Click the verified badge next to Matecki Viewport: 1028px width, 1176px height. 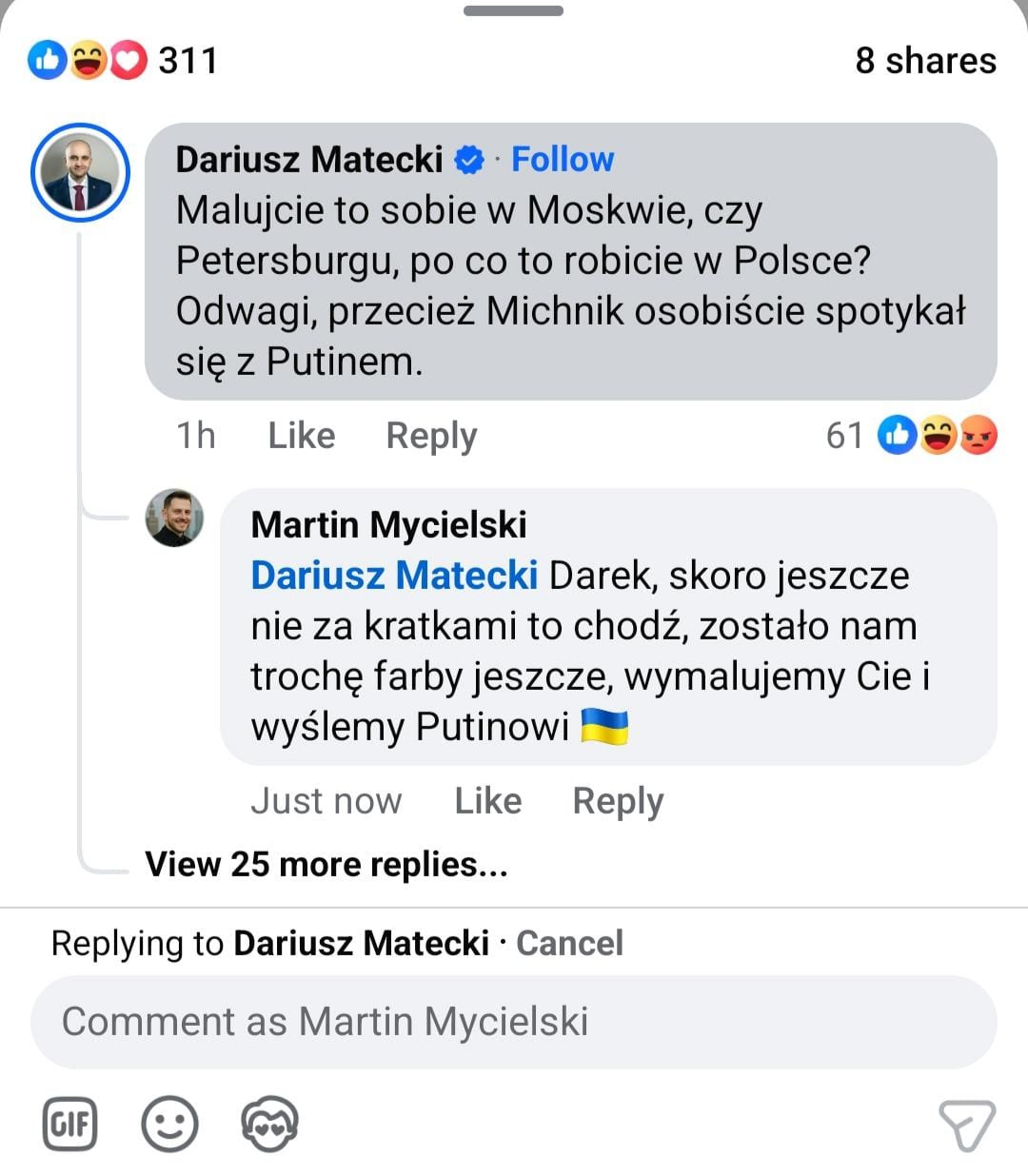(x=468, y=160)
